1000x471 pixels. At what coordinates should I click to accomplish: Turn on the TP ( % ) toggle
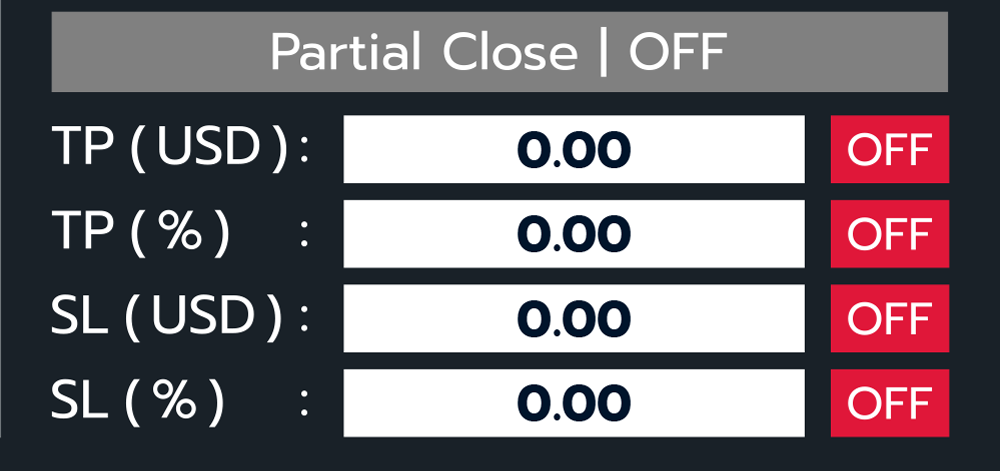tap(889, 234)
